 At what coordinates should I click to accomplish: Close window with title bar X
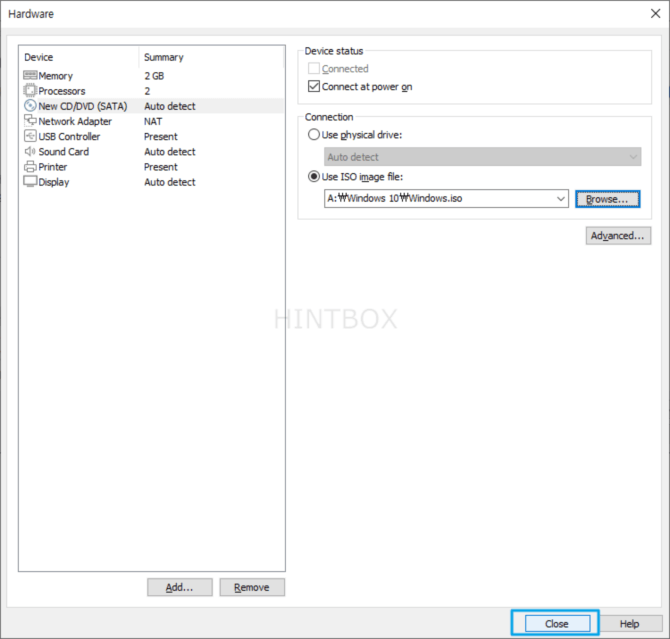[655, 14]
